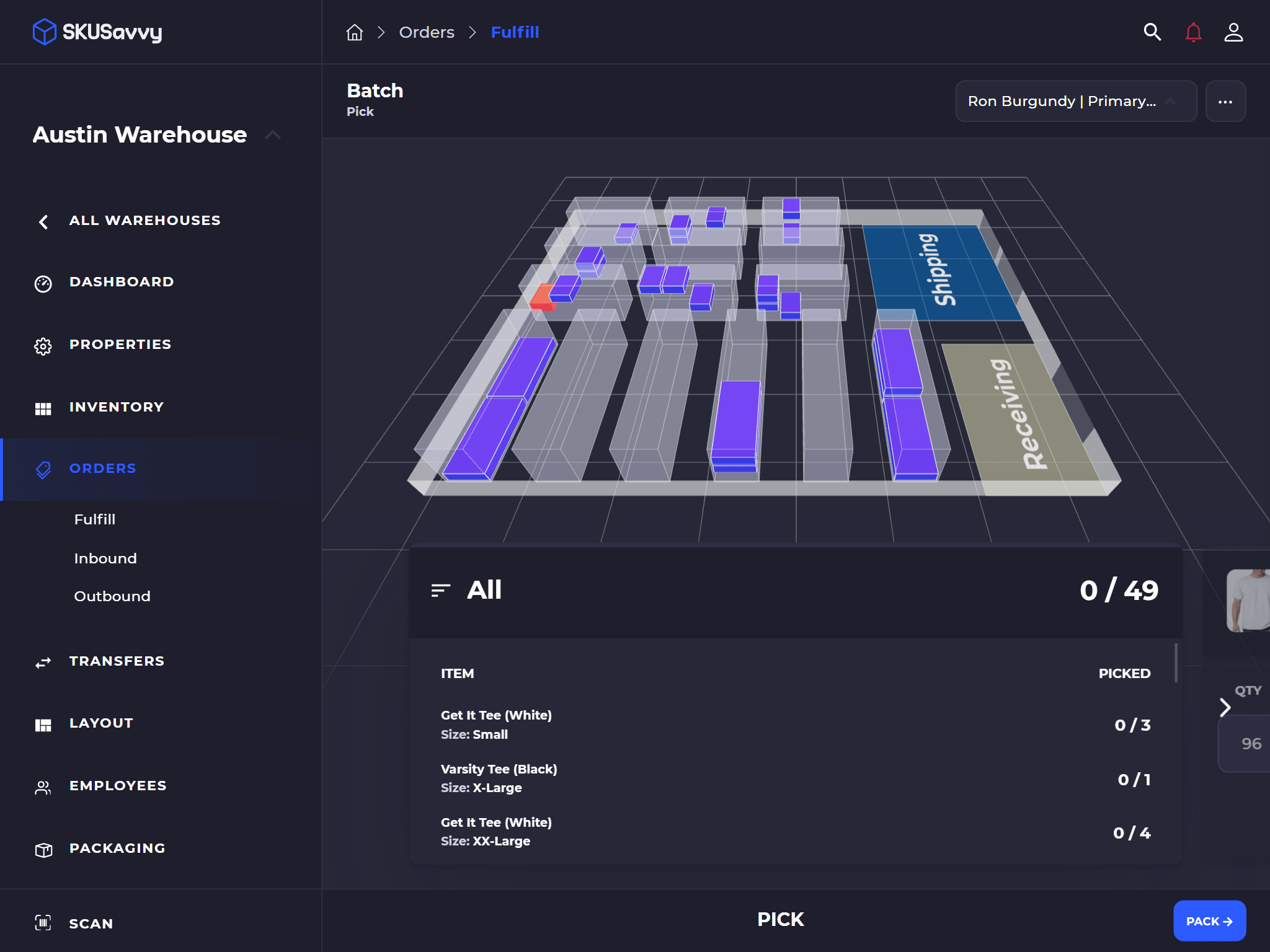
Task: Click the Pack button
Action: pos(1209,921)
